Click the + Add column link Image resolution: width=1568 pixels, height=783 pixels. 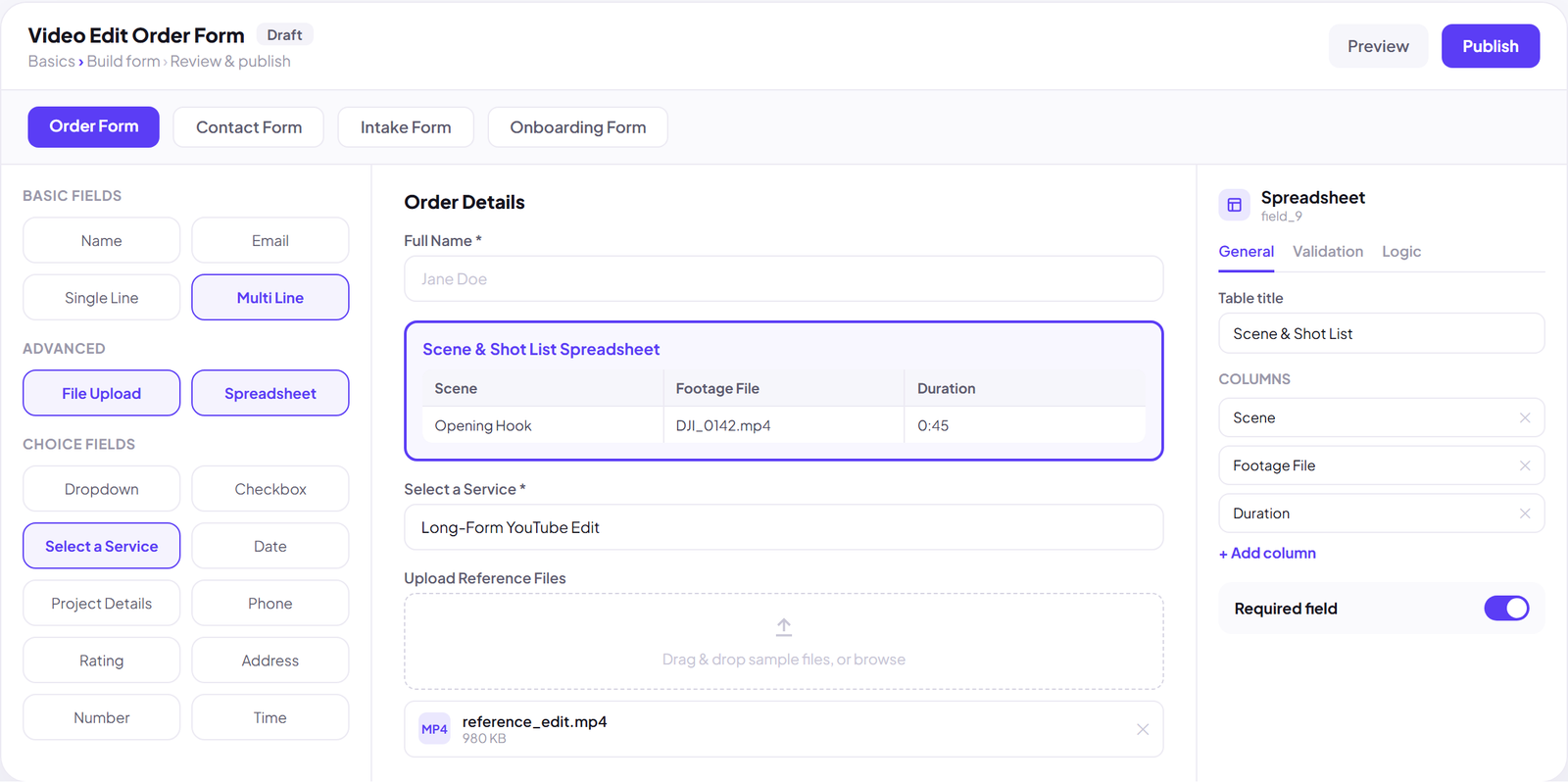coord(1267,554)
